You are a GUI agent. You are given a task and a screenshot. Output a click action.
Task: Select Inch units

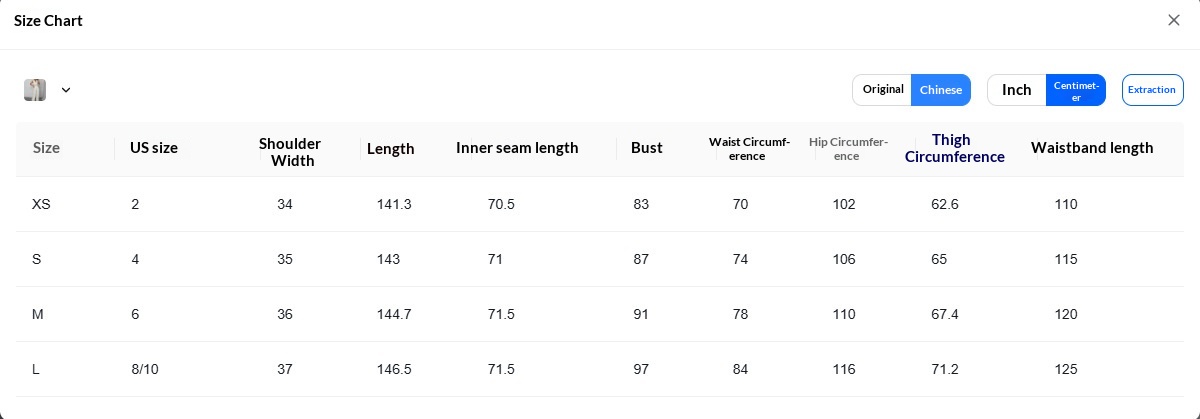click(x=1017, y=90)
